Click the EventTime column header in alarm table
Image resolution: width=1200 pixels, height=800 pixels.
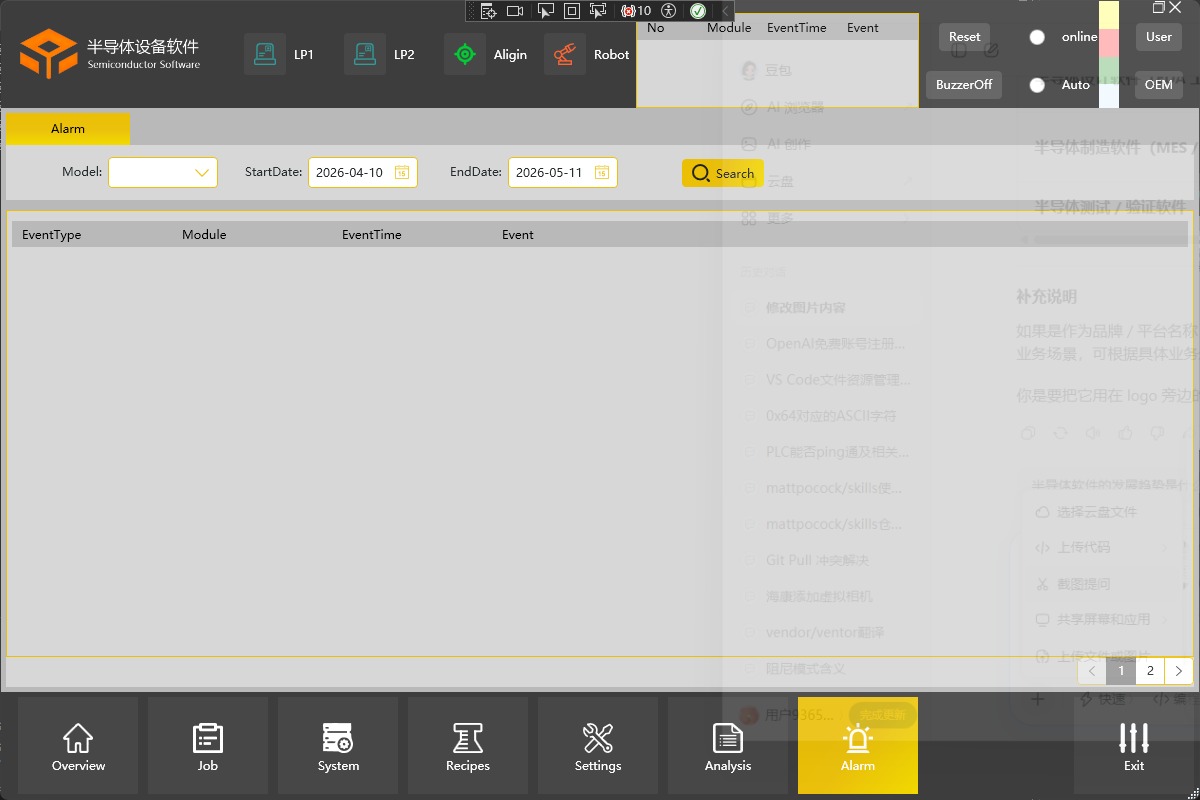point(372,235)
